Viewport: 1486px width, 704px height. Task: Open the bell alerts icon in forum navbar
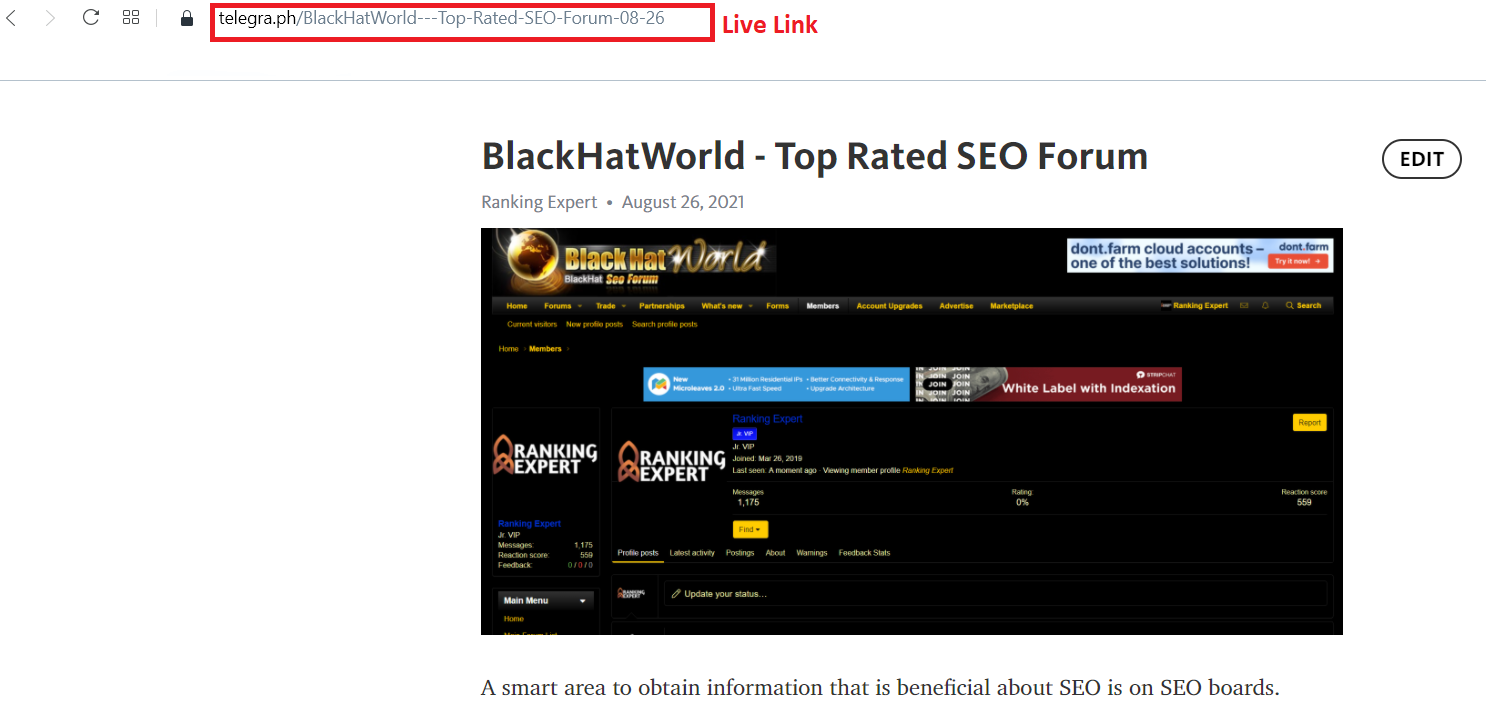click(x=1265, y=306)
